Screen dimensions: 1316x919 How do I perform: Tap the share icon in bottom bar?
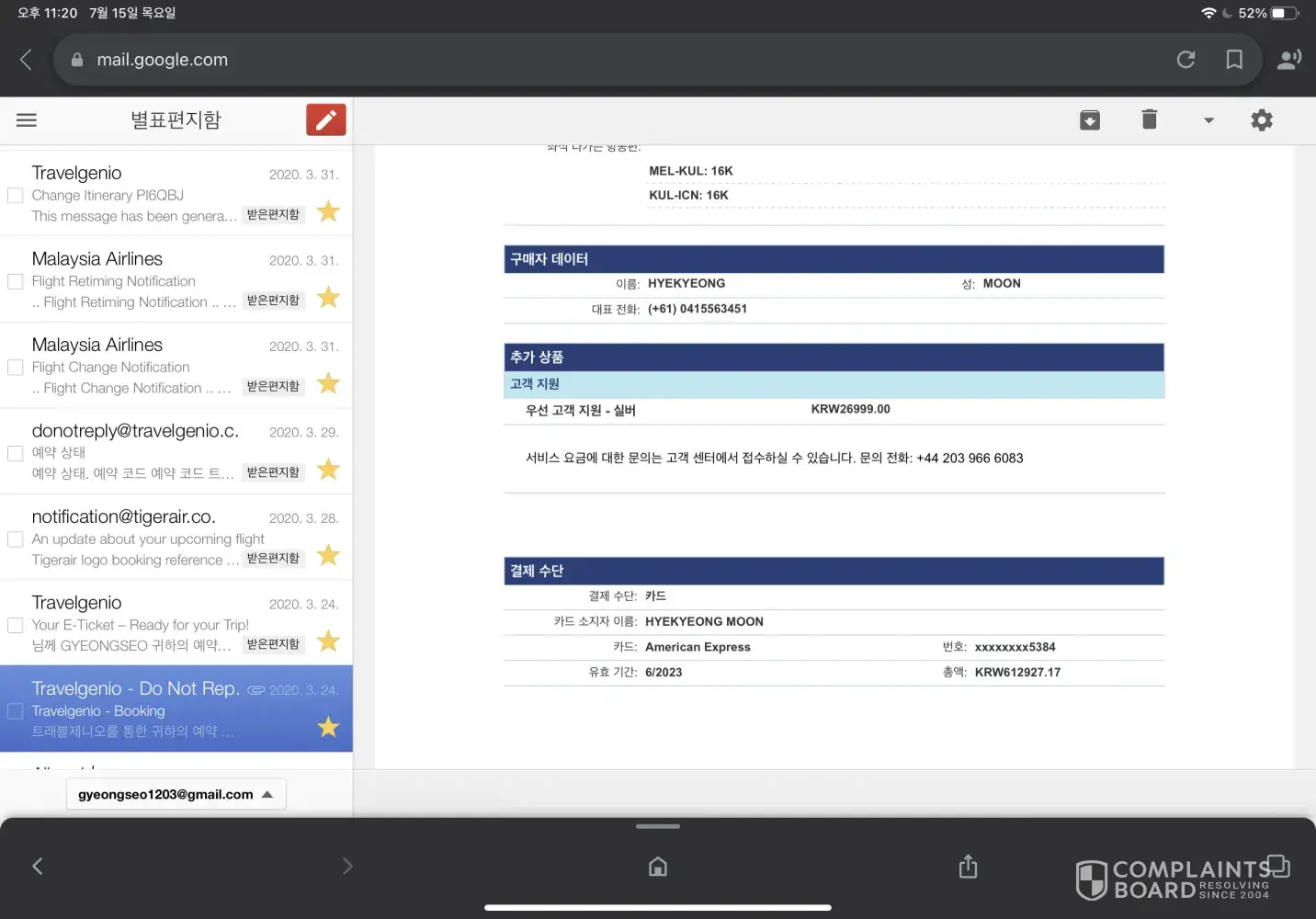(968, 867)
